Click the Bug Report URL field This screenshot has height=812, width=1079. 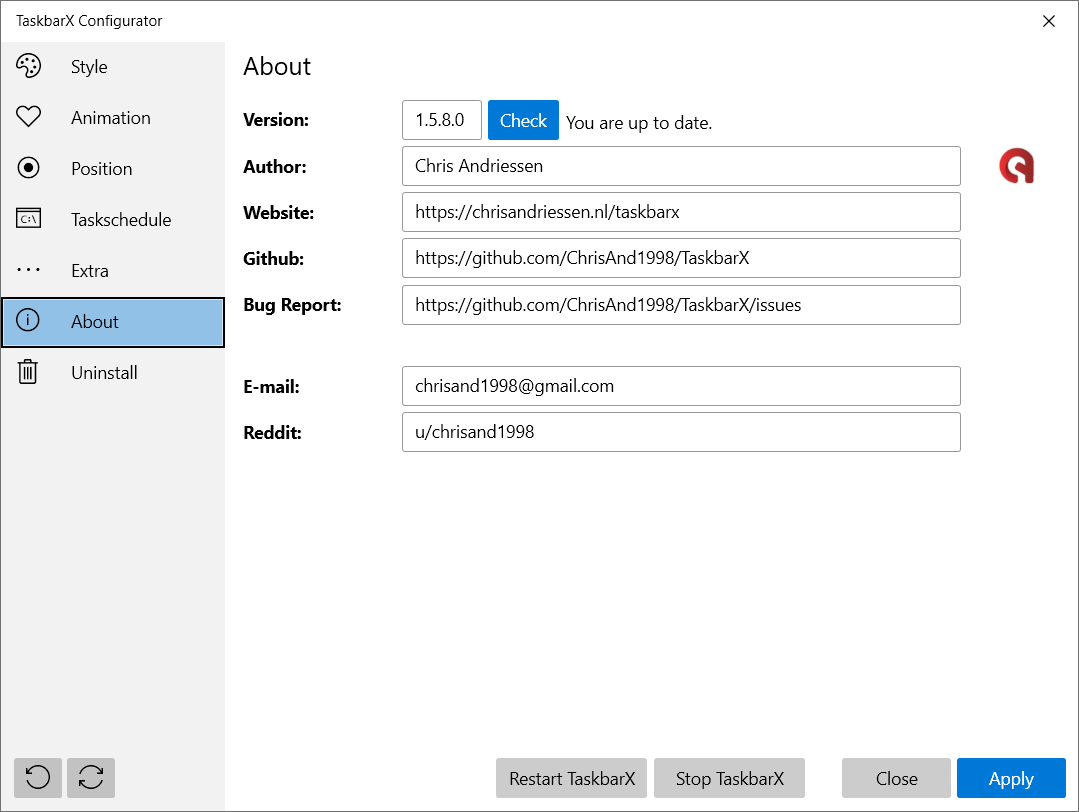(681, 305)
